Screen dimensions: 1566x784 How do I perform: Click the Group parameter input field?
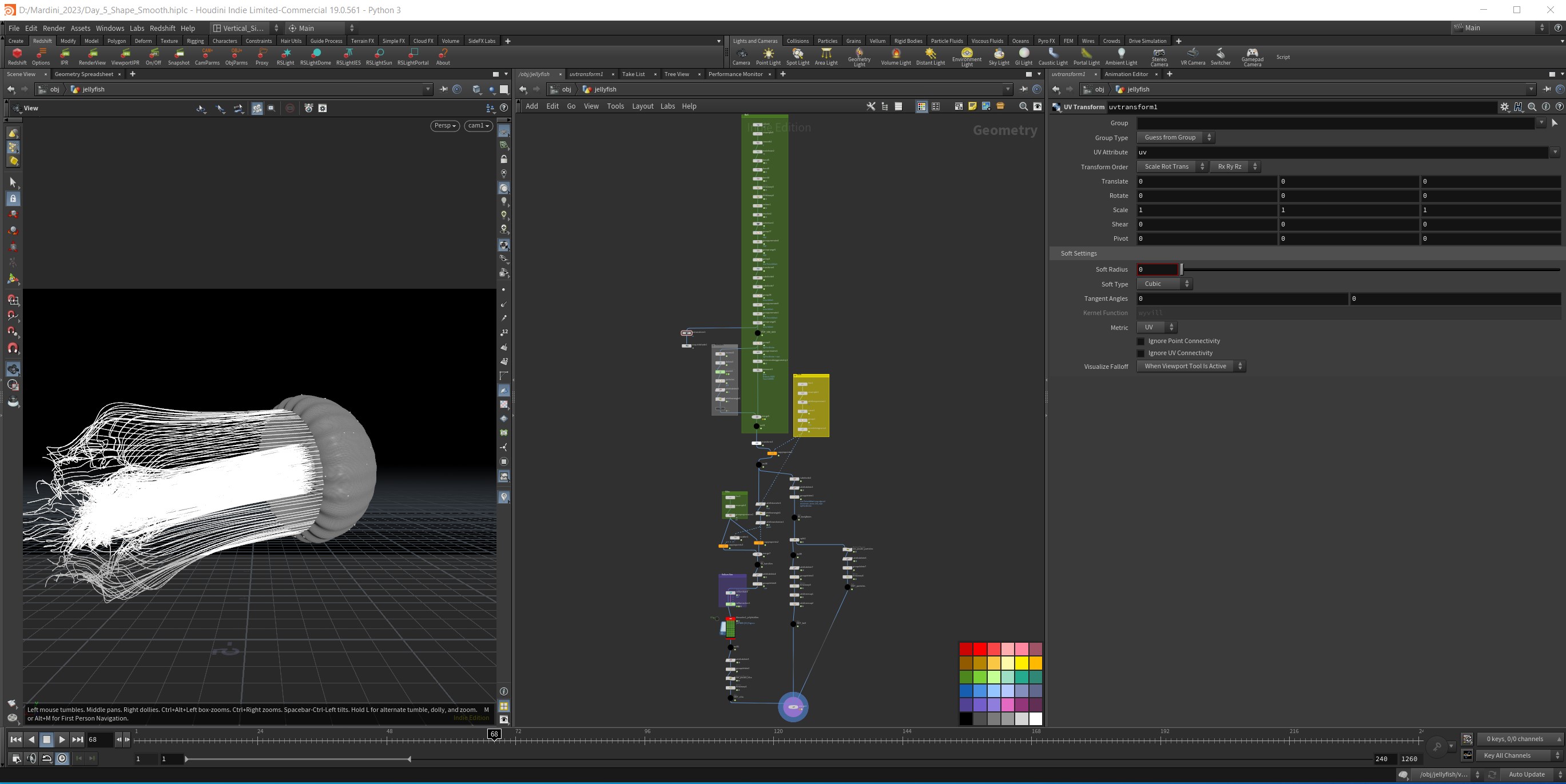(1336, 123)
